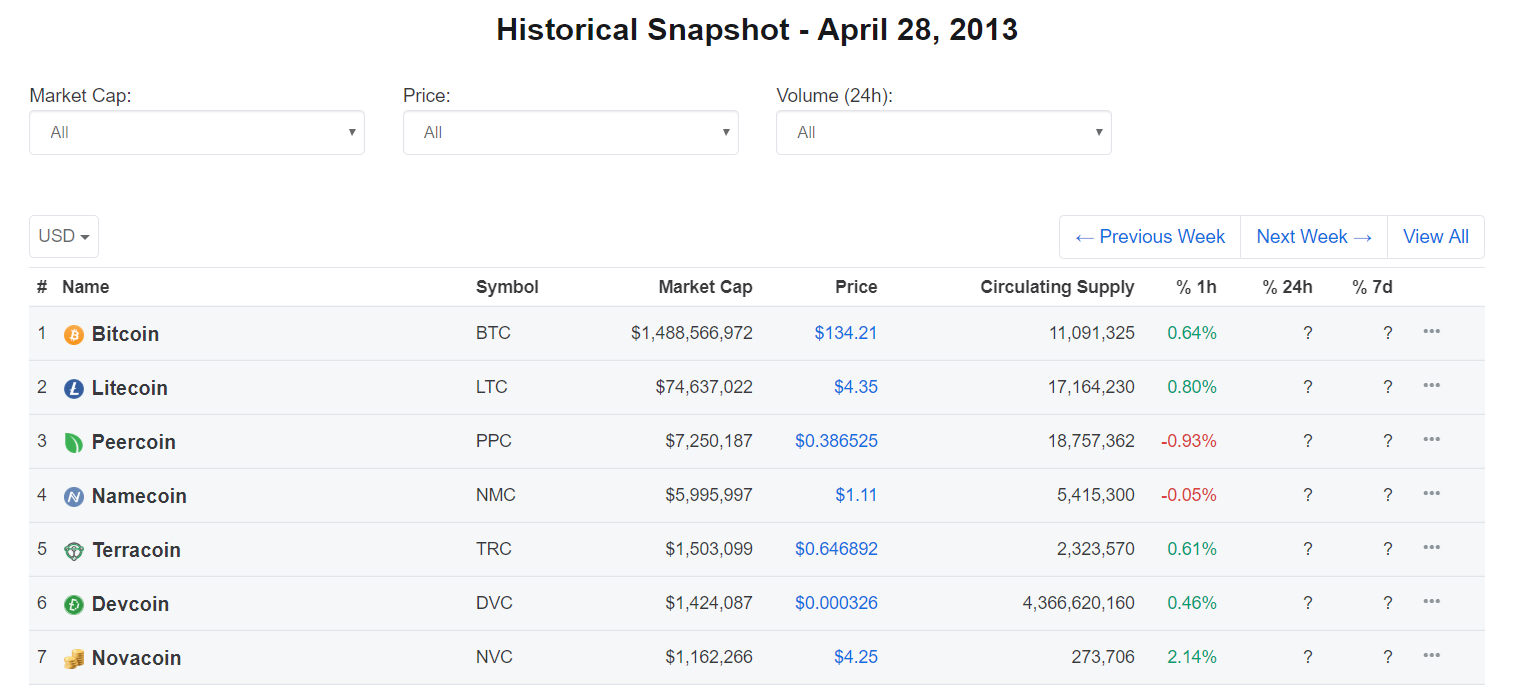
Task: Open the more options menu for Namecoin
Action: [x=1431, y=493]
